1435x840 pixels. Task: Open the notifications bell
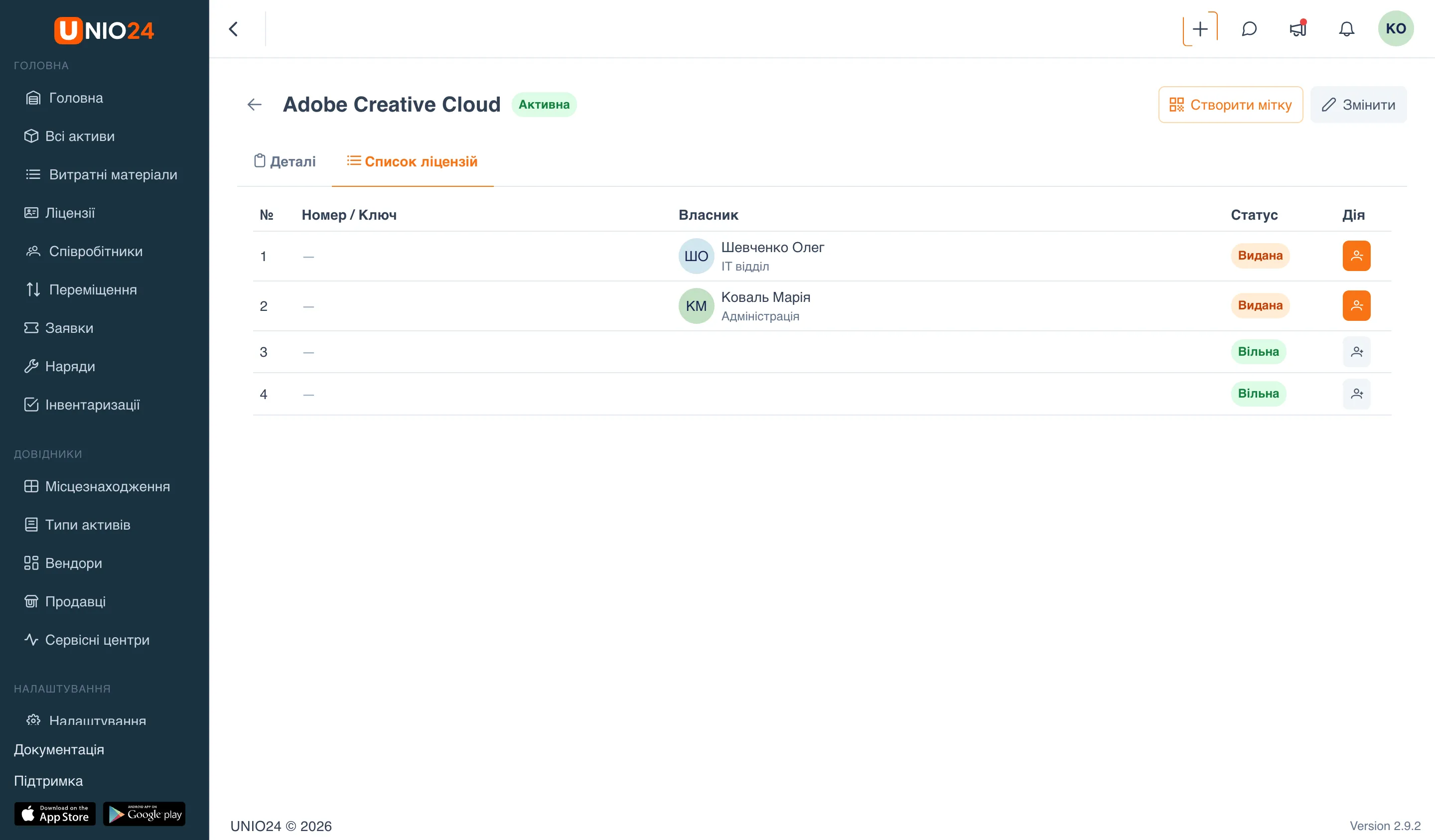(1346, 28)
